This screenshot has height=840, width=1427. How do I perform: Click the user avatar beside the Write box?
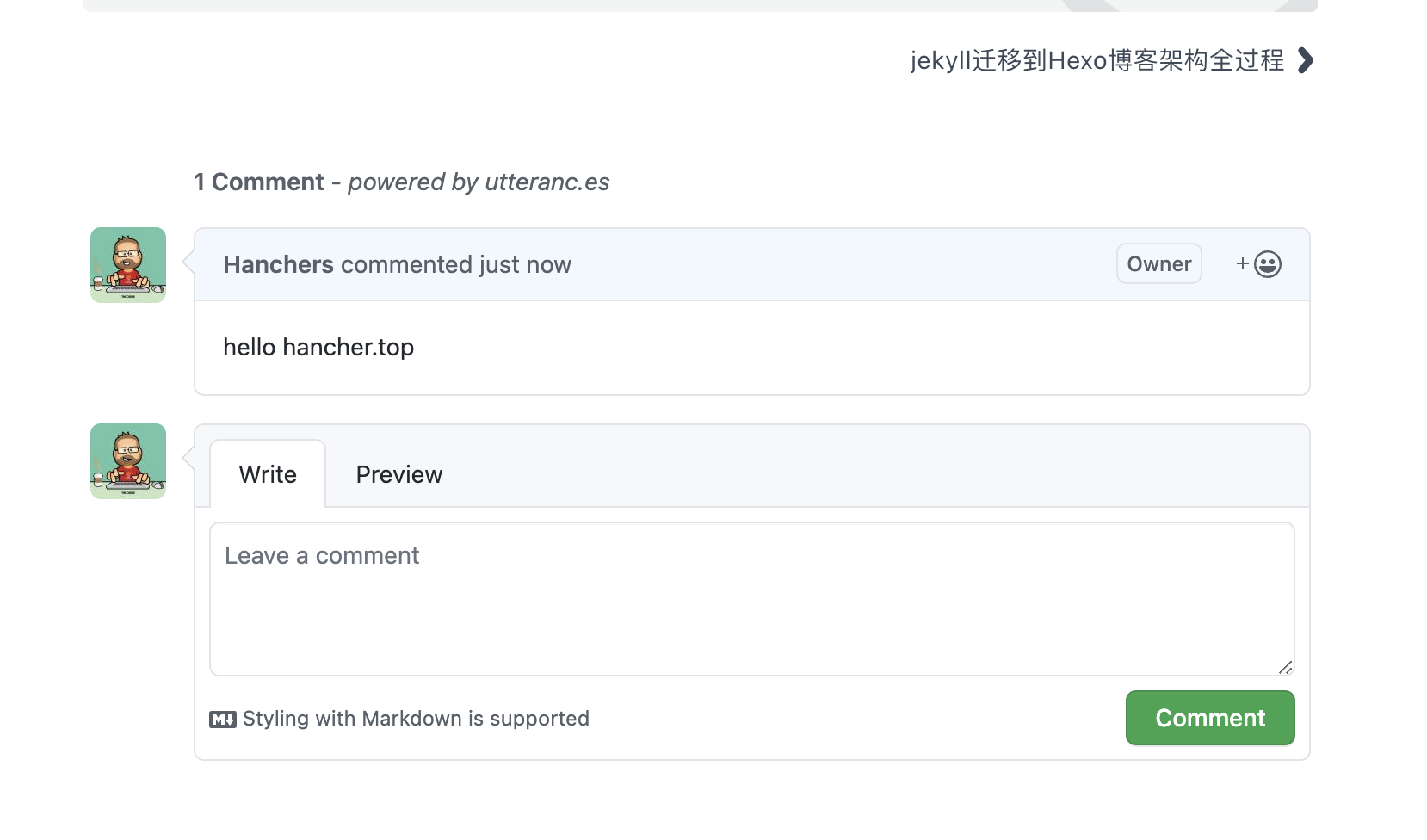click(128, 461)
